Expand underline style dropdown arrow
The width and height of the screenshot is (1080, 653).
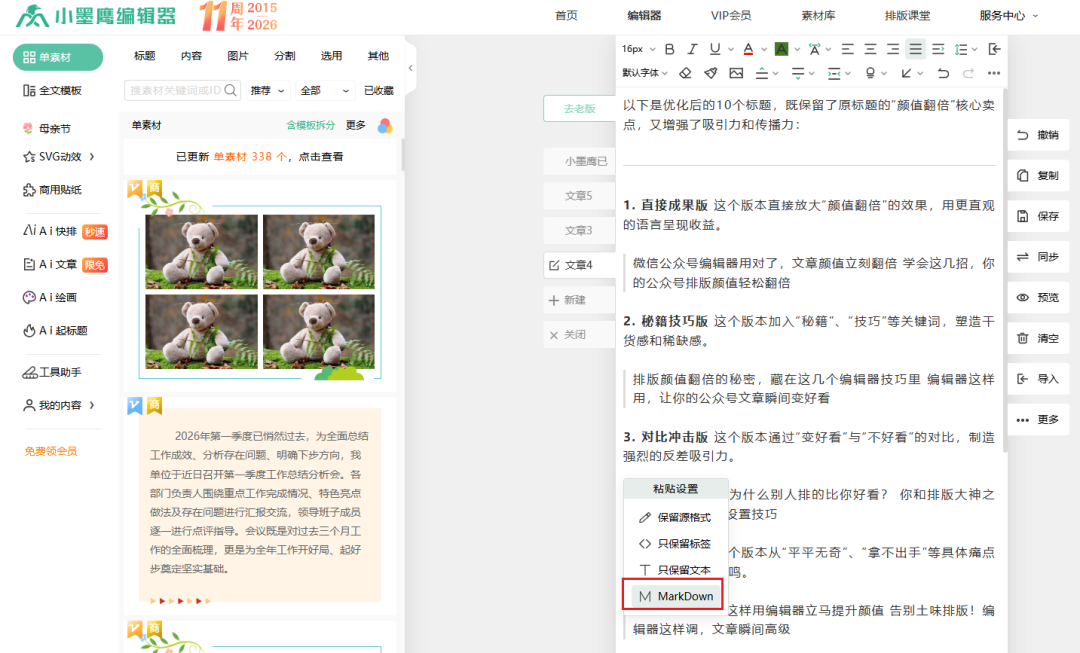coord(730,50)
